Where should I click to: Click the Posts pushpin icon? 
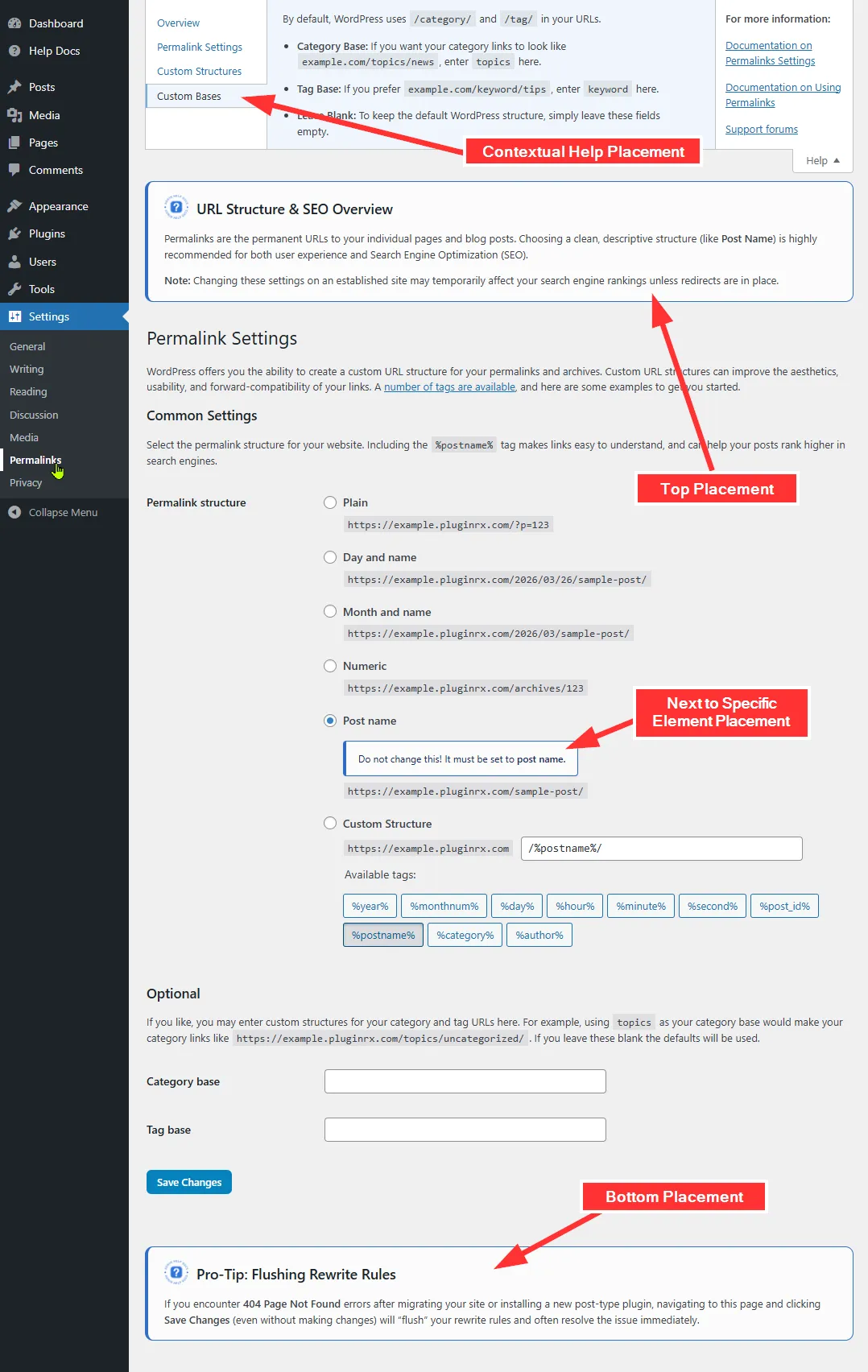tap(14, 87)
